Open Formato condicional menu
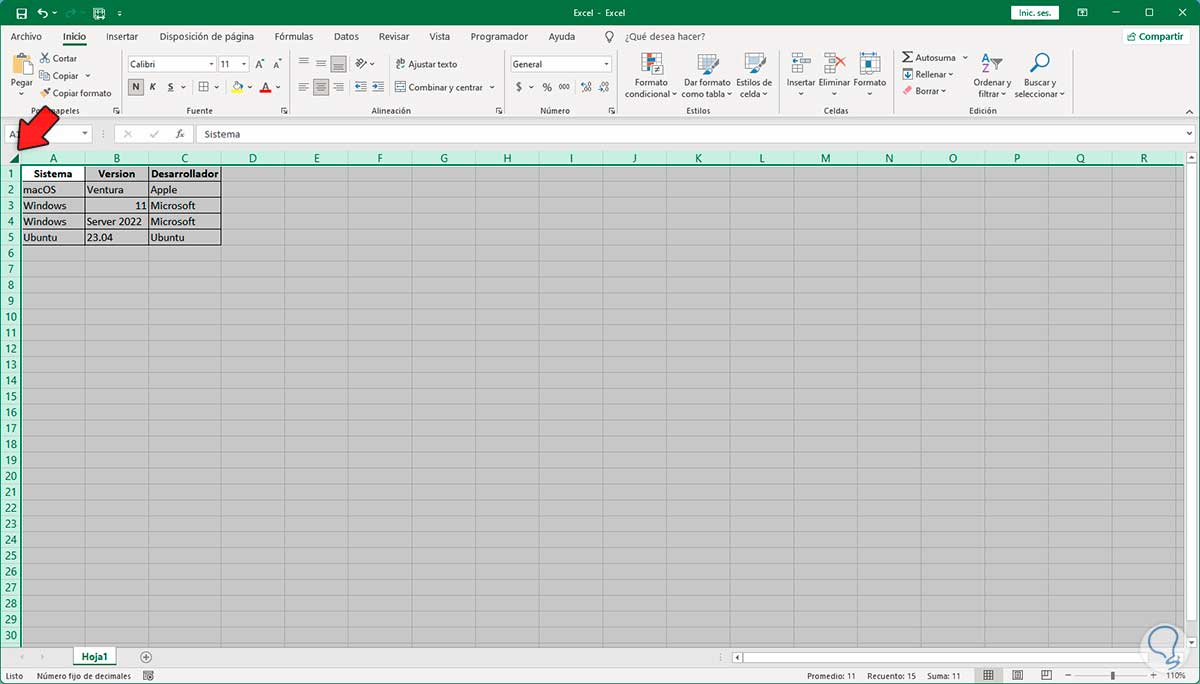The image size is (1200, 684). click(651, 75)
